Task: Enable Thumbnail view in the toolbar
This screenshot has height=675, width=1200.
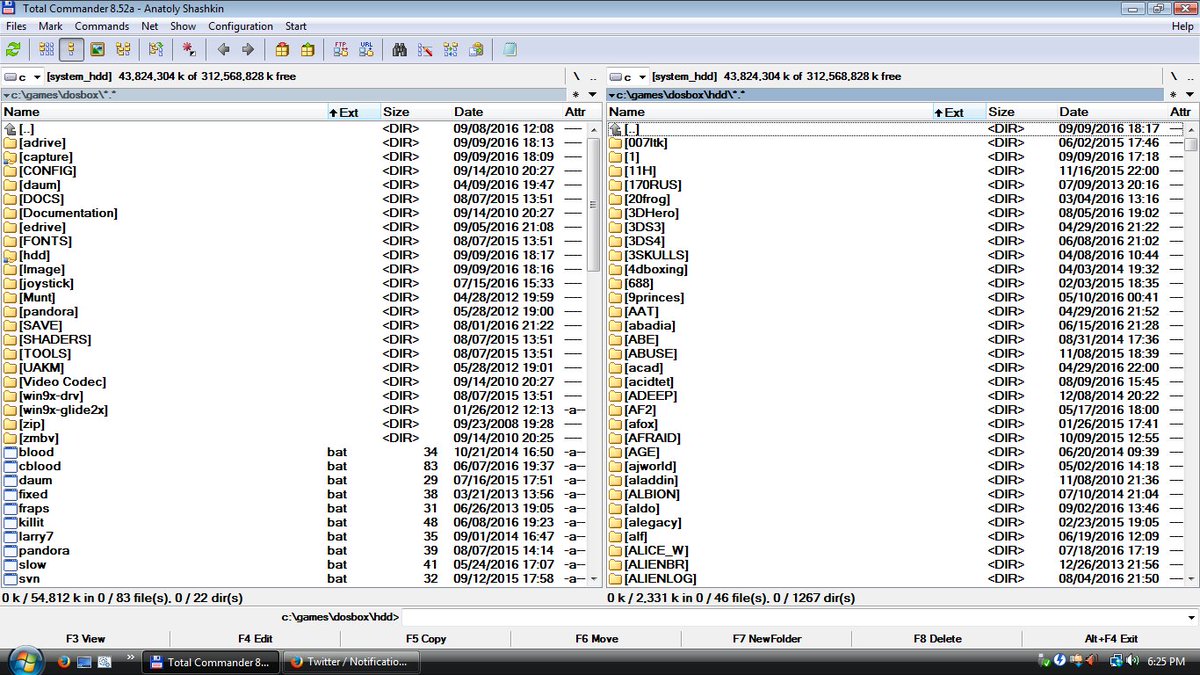Action: click(x=97, y=49)
